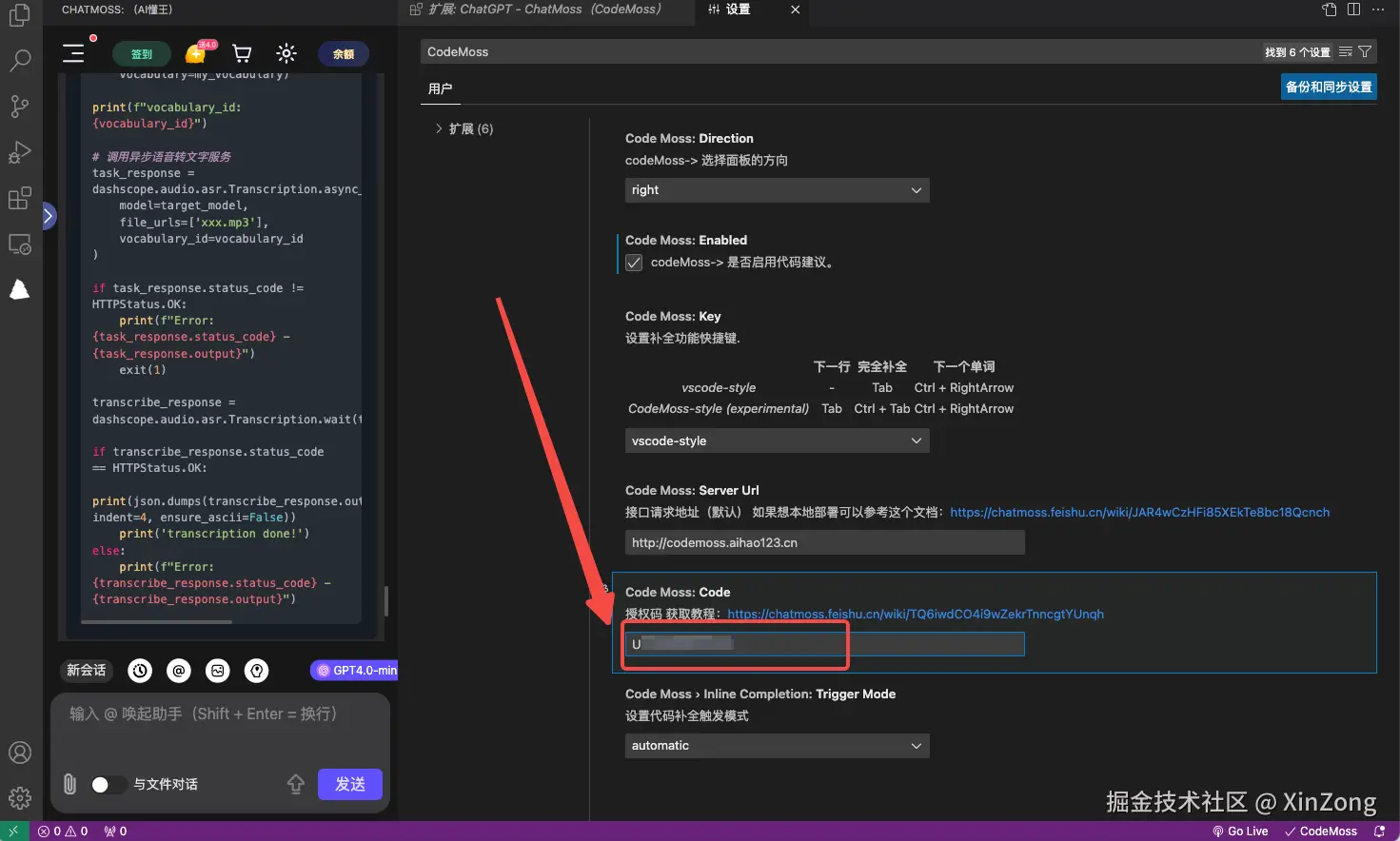The height and width of the screenshot is (841, 1400).
Task: Start a 新会话 new conversation
Action: click(x=87, y=671)
